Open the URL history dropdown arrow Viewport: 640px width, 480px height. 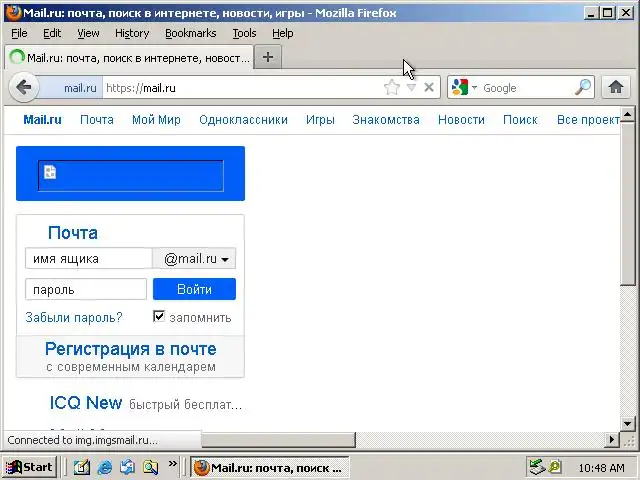point(411,87)
